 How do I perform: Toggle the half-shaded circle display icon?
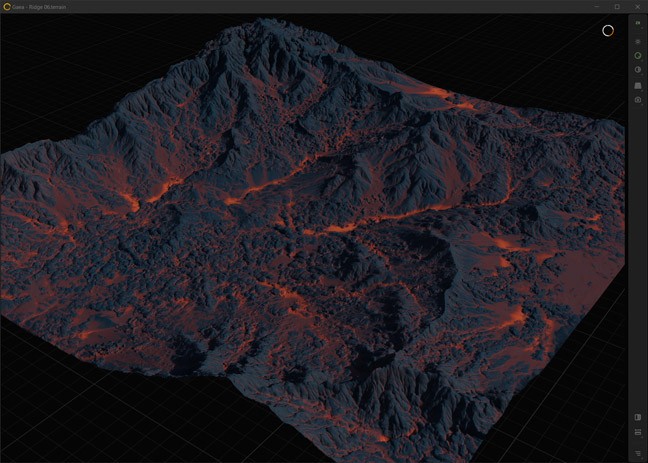pyautogui.click(x=638, y=70)
